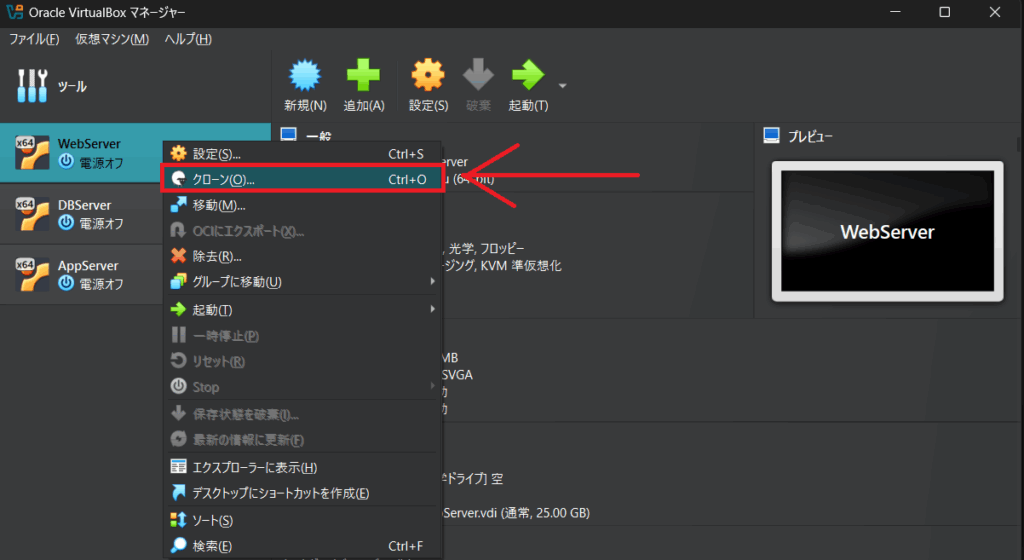Open Settings (設定) gear in toolbar
This screenshot has height=560, width=1024.
tap(428, 75)
